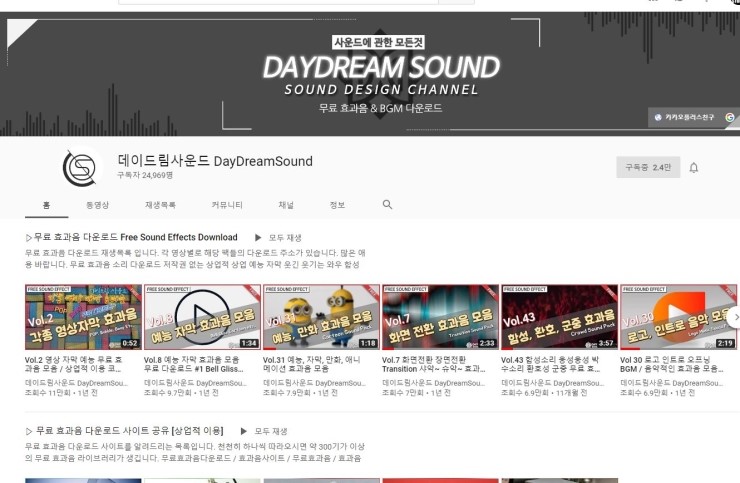Open the Vol.43 함성, 환호, 군중 효과음 thumbnail
The height and width of the screenshot is (483, 740).
pyautogui.click(x=559, y=317)
